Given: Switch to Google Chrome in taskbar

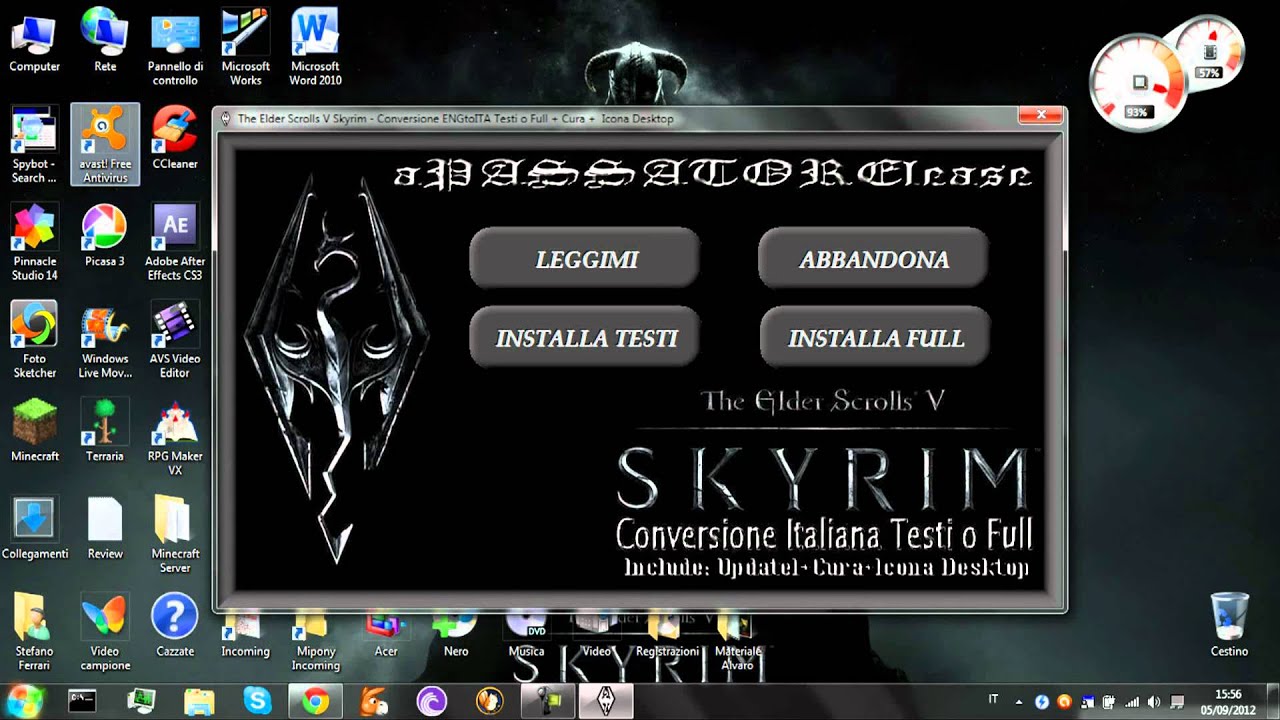Looking at the screenshot, I should 315,701.
